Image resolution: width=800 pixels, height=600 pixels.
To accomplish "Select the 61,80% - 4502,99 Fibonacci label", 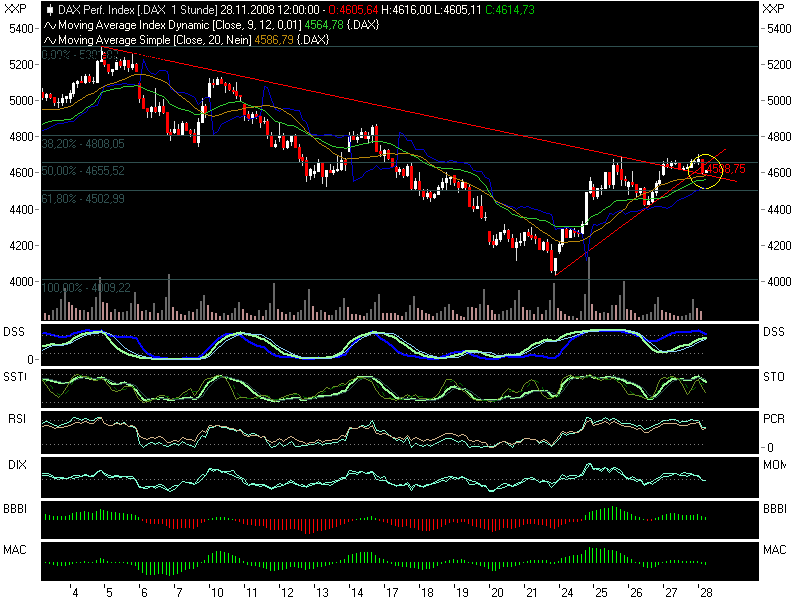I will [83, 199].
